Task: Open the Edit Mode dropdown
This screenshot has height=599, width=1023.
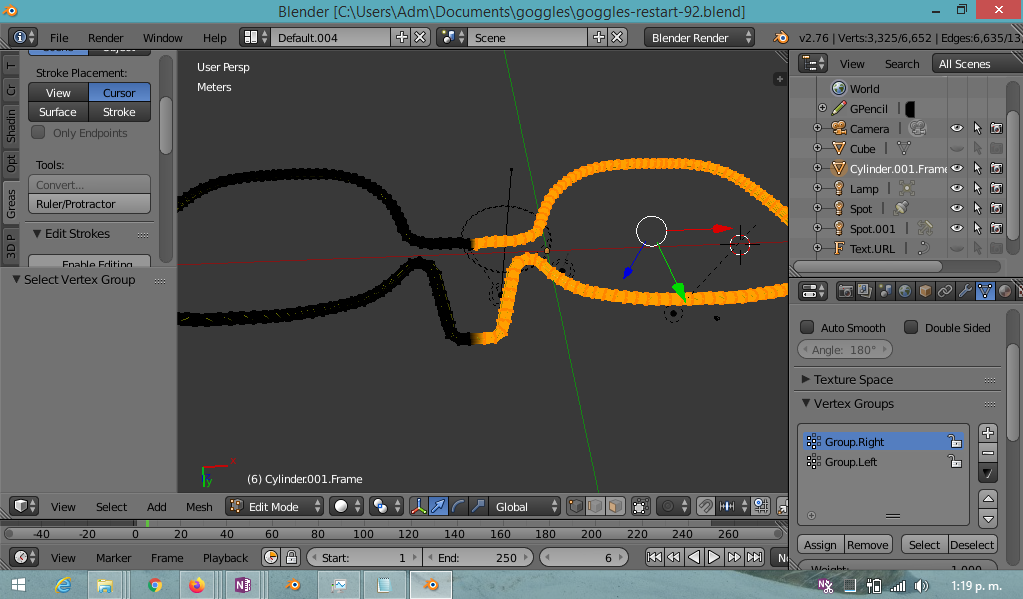Action: pyautogui.click(x=275, y=506)
